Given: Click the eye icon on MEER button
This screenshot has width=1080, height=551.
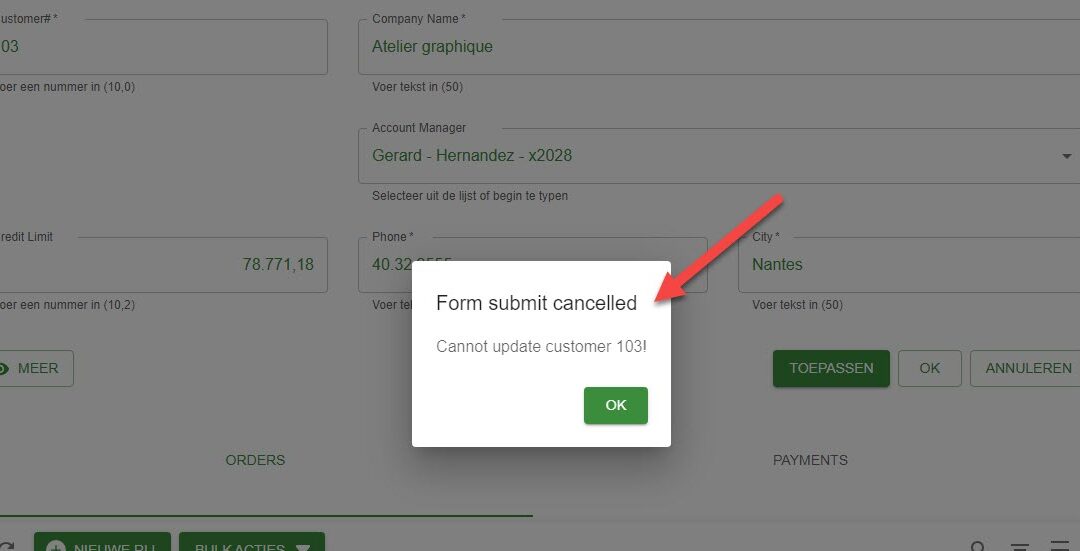Looking at the screenshot, I should click(3, 368).
